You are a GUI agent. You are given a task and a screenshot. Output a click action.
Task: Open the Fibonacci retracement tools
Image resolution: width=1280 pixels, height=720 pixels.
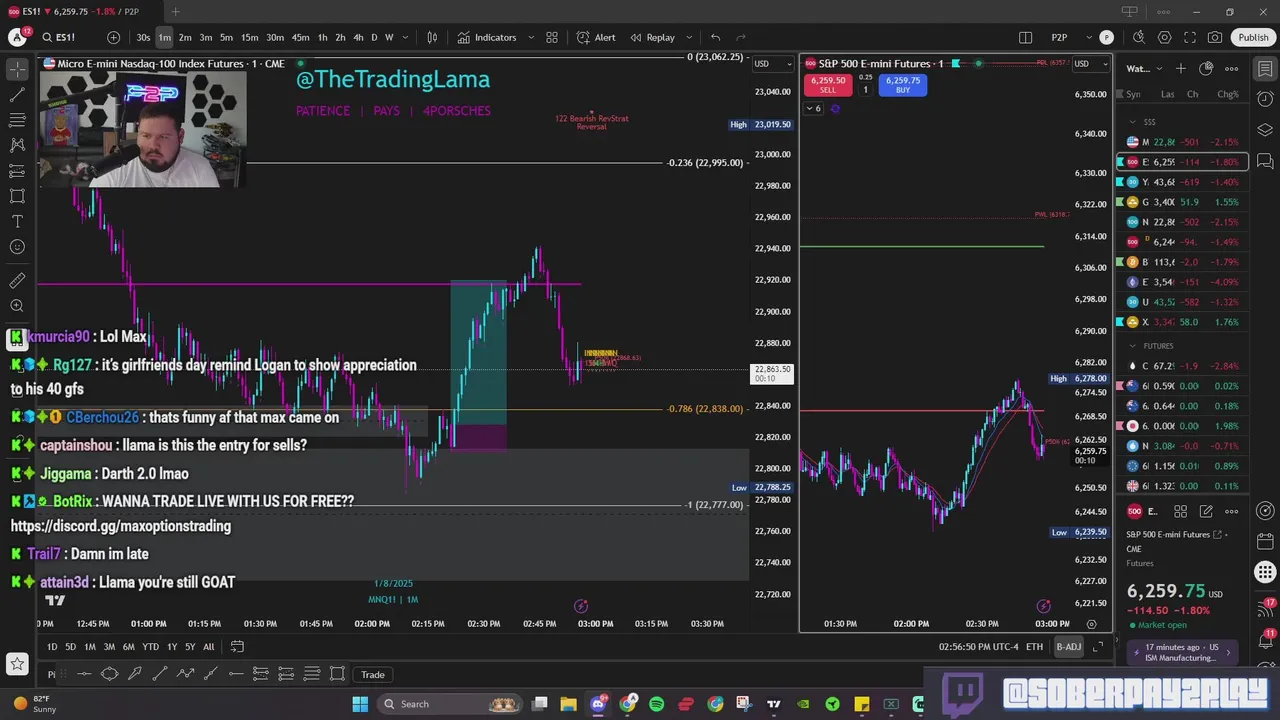pyautogui.click(x=17, y=120)
